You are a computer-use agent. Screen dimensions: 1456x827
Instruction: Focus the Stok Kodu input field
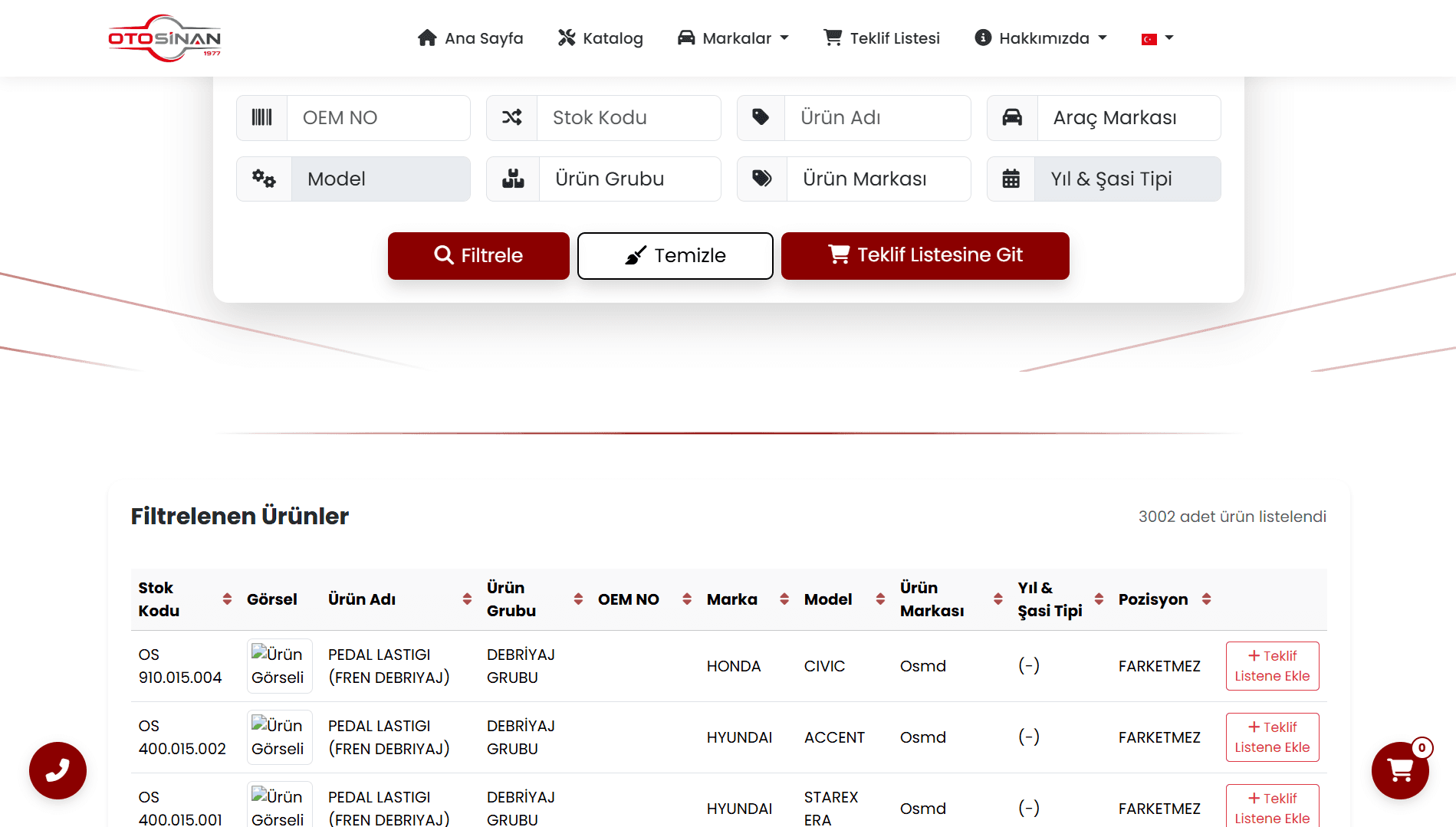point(629,118)
